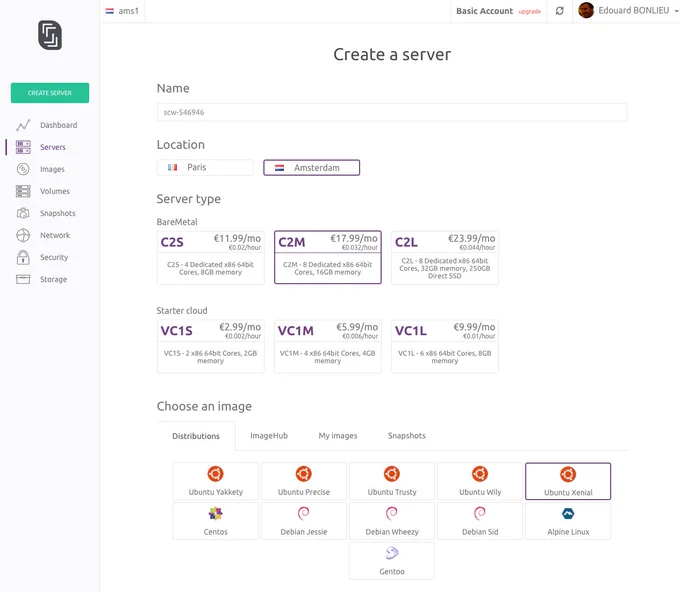Click the refresh icon in top bar
Viewport: 680px width, 592px height.
tap(559, 11)
